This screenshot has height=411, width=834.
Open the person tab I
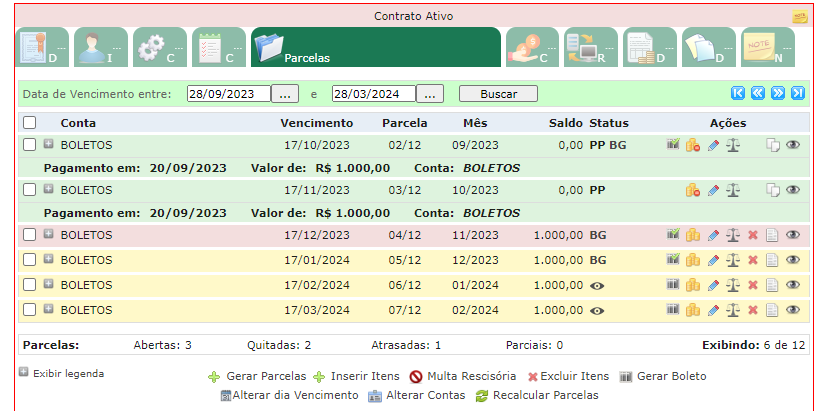(101, 47)
